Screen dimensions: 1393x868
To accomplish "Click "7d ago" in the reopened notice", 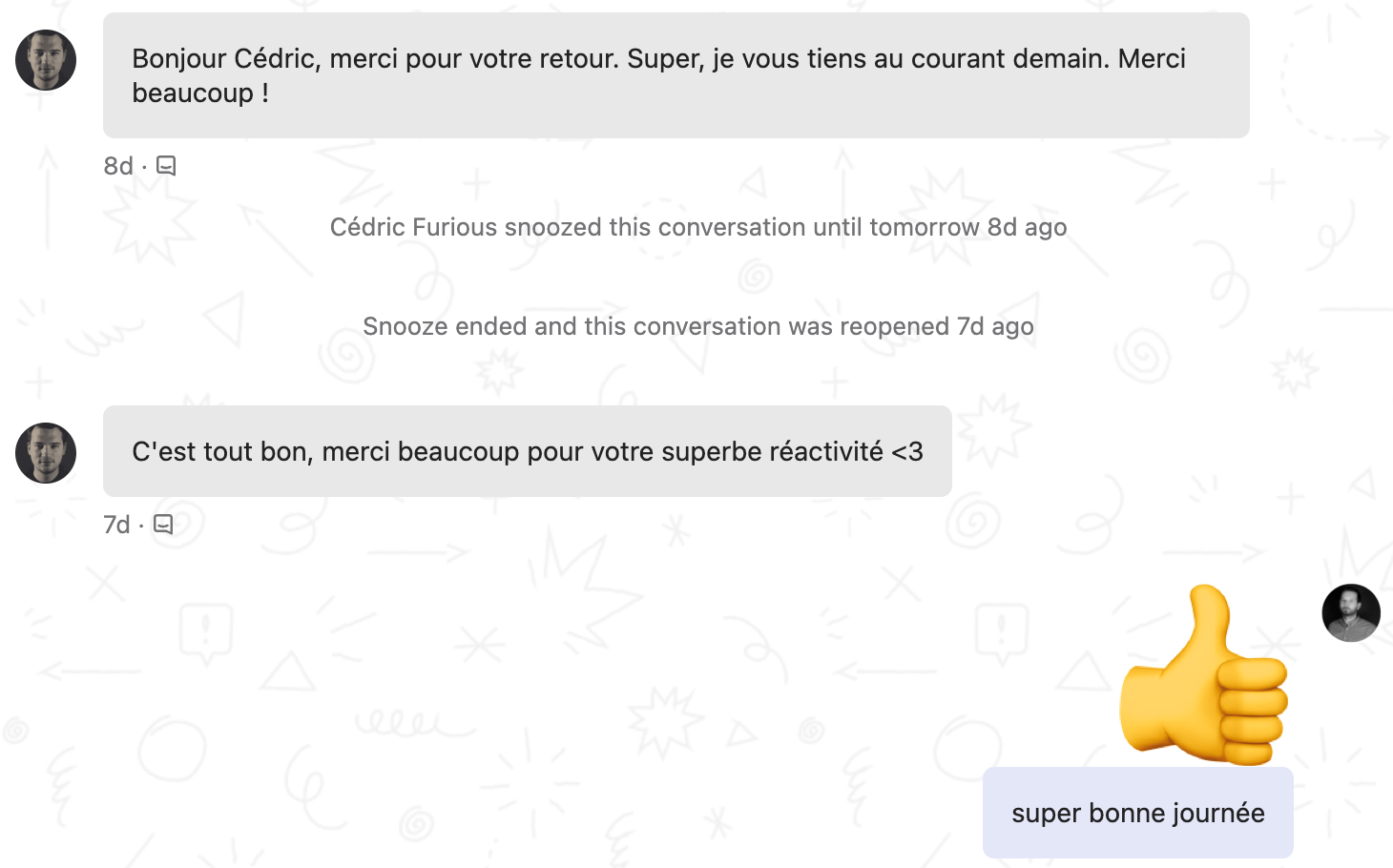I will 995,326.
